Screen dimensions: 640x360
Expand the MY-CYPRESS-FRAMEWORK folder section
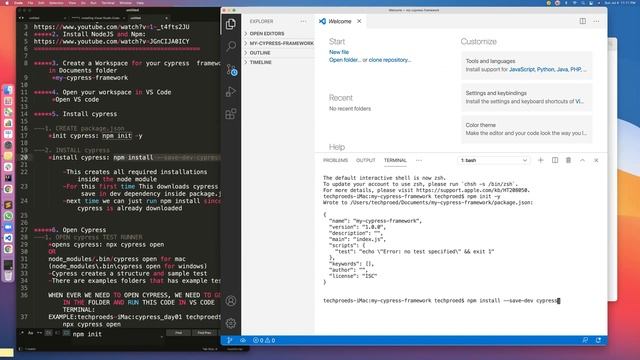[x=279, y=43]
